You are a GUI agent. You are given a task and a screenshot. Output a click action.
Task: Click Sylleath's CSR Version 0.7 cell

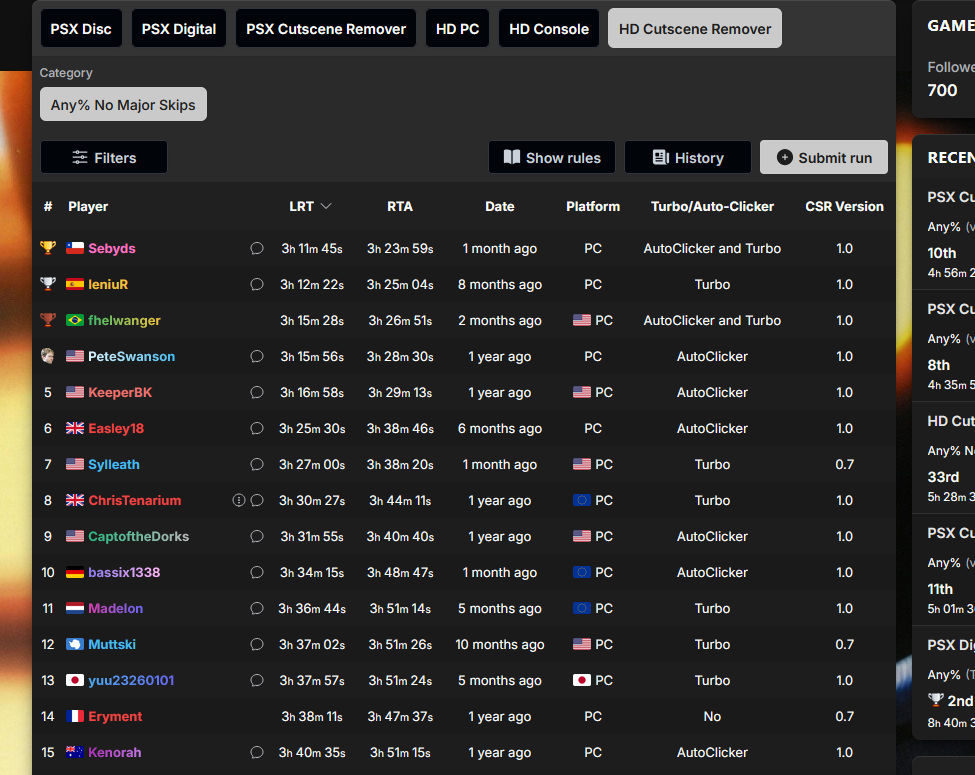tap(844, 465)
